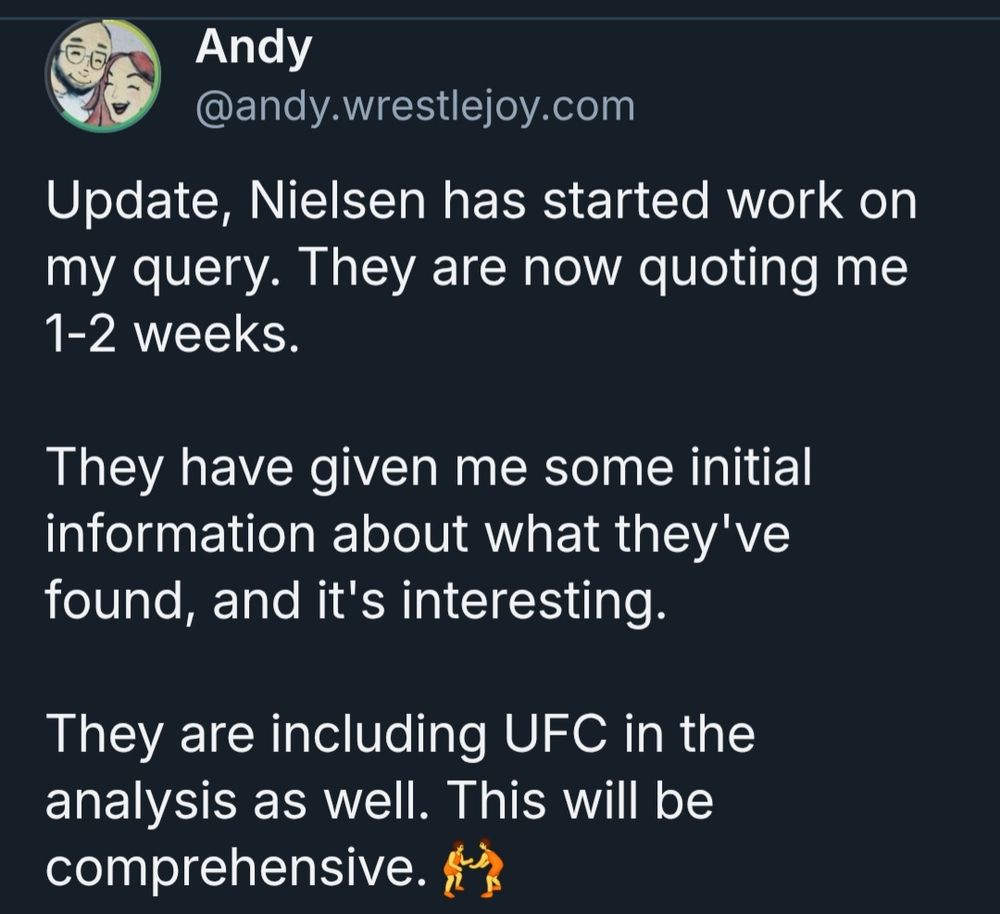Open the @andy.wrestlejoy.com handle link
Screen dimensions: 1000x914
click(415, 105)
